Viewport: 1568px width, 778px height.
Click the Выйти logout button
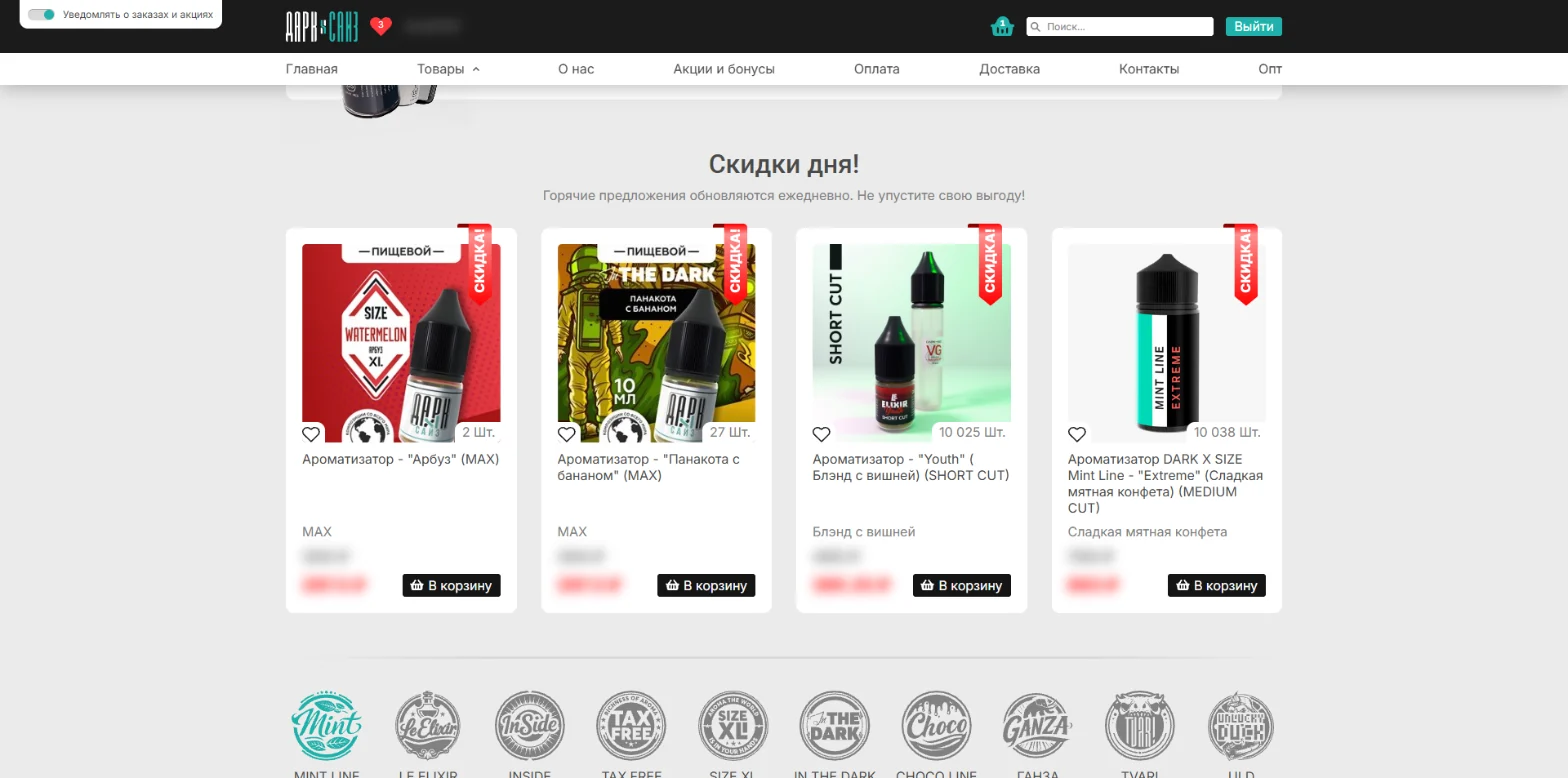pyautogui.click(x=1254, y=27)
